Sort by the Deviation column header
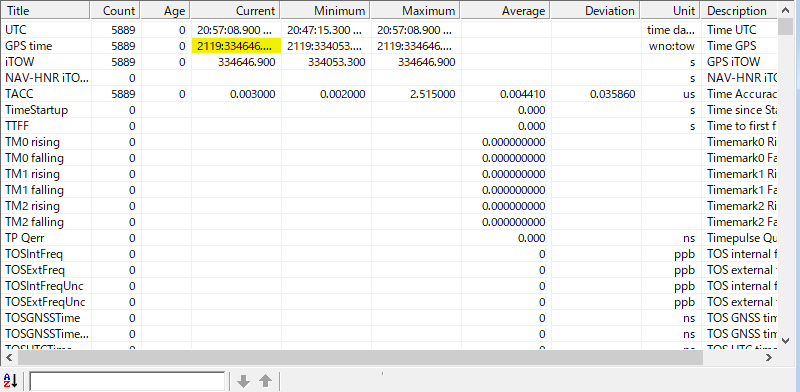800x392 pixels. [595, 11]
